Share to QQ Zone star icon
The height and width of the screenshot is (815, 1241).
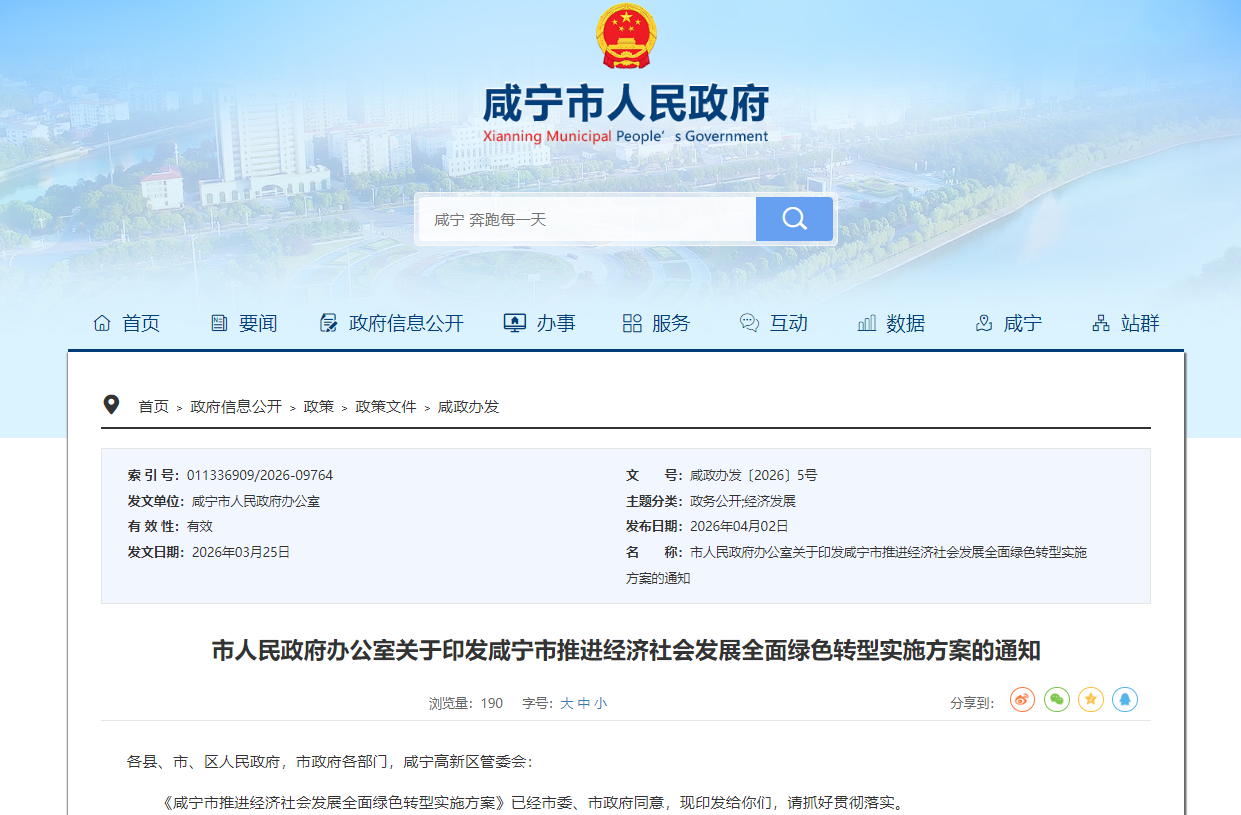(x=1091, y=700)
